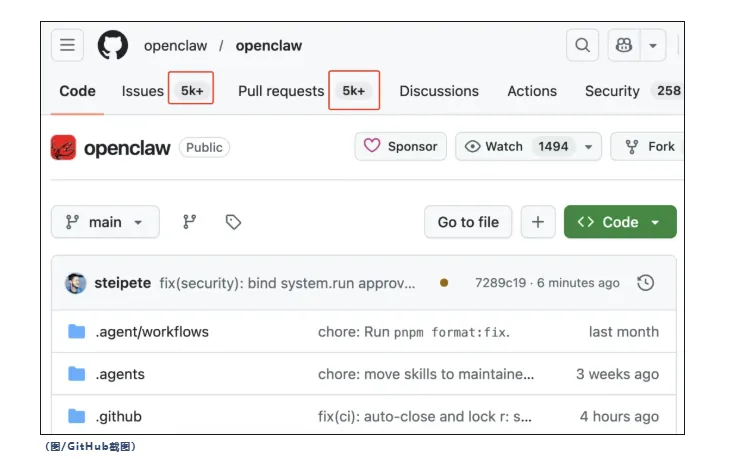737x462 pixels.
Task: Open dropdown arrow next to Copilot
Action: [653, 45]
